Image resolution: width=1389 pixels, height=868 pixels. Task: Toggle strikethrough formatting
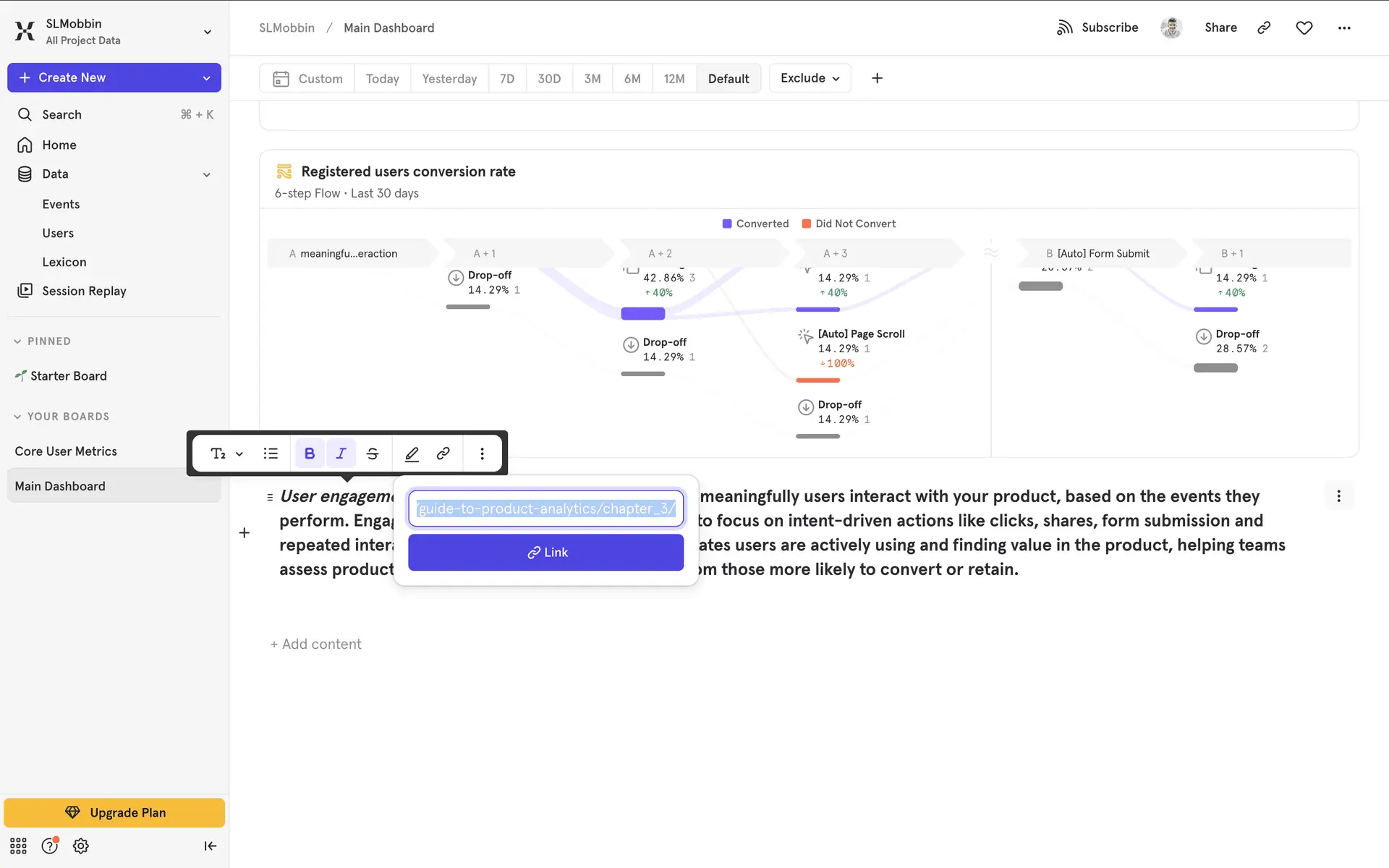point(373,454)
